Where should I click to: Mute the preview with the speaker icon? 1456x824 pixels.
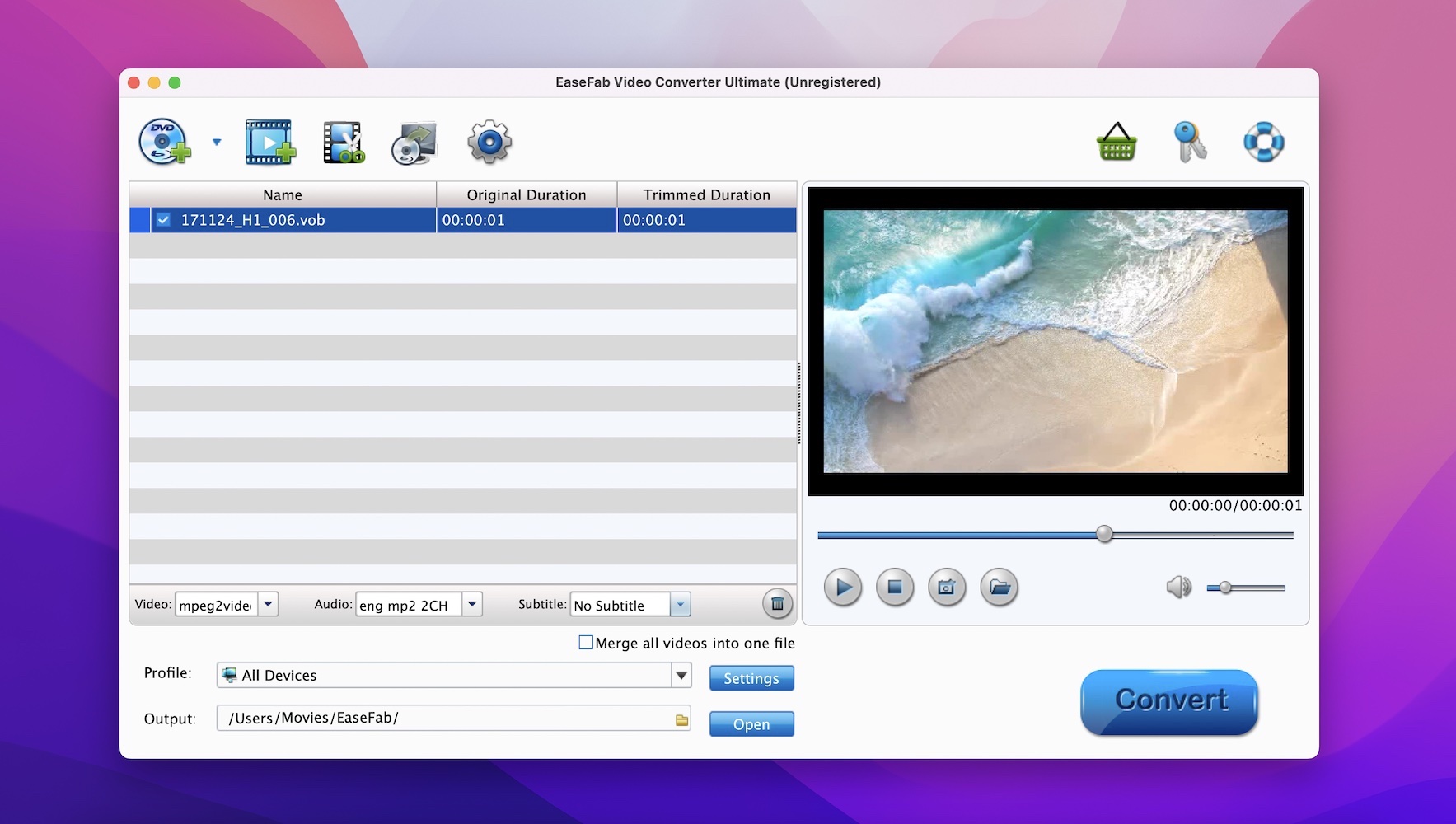[x=1178, y=588]
